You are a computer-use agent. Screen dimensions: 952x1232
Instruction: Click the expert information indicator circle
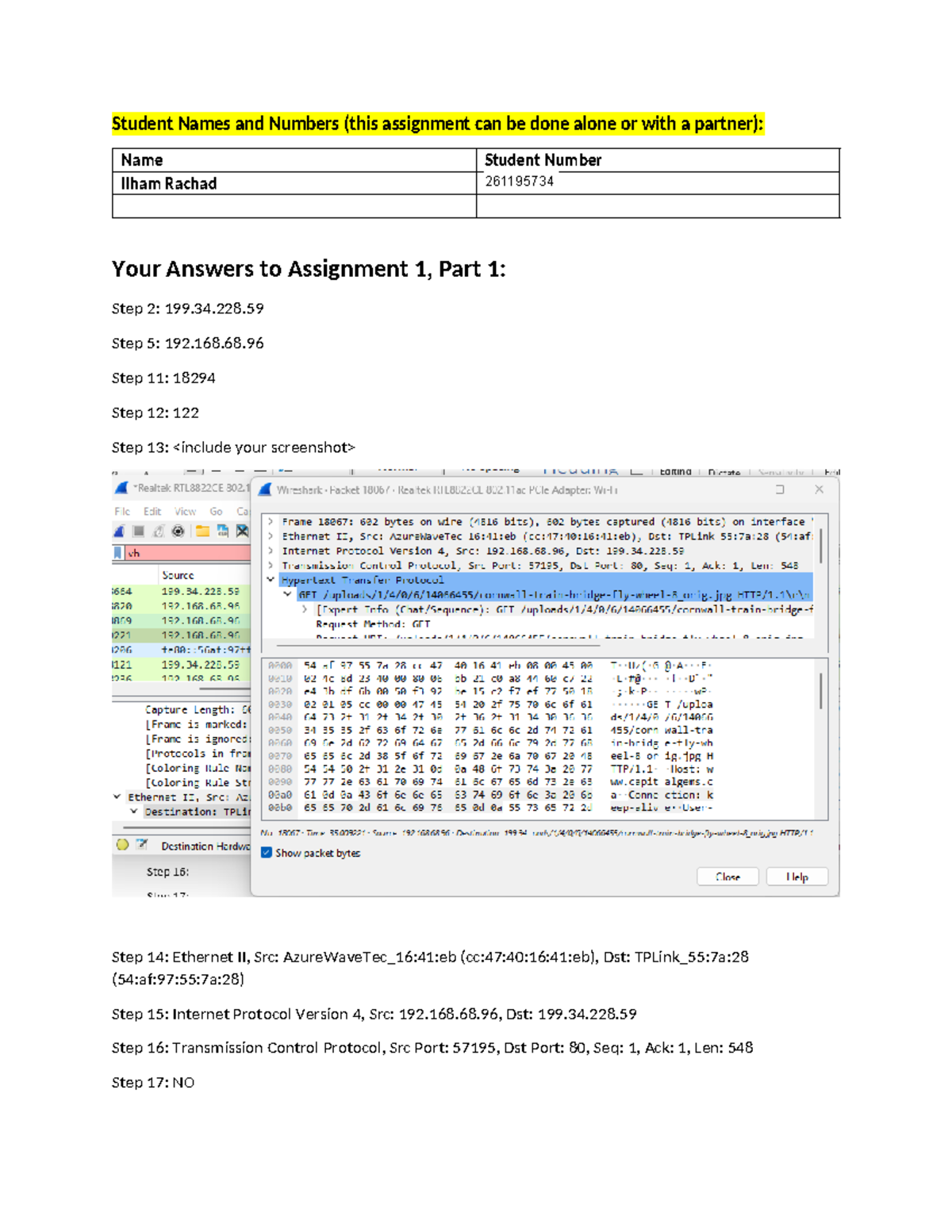pyautogui.click(x=121, y=846)
